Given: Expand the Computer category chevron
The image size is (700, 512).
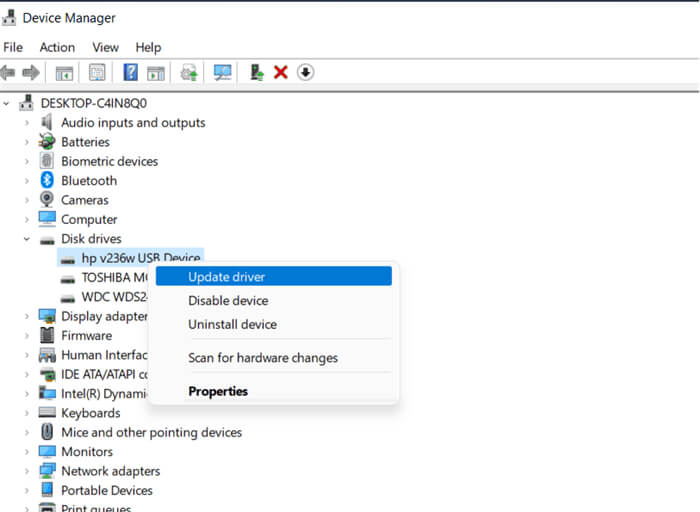Looking at the screenshot, I should pos(27,220).
